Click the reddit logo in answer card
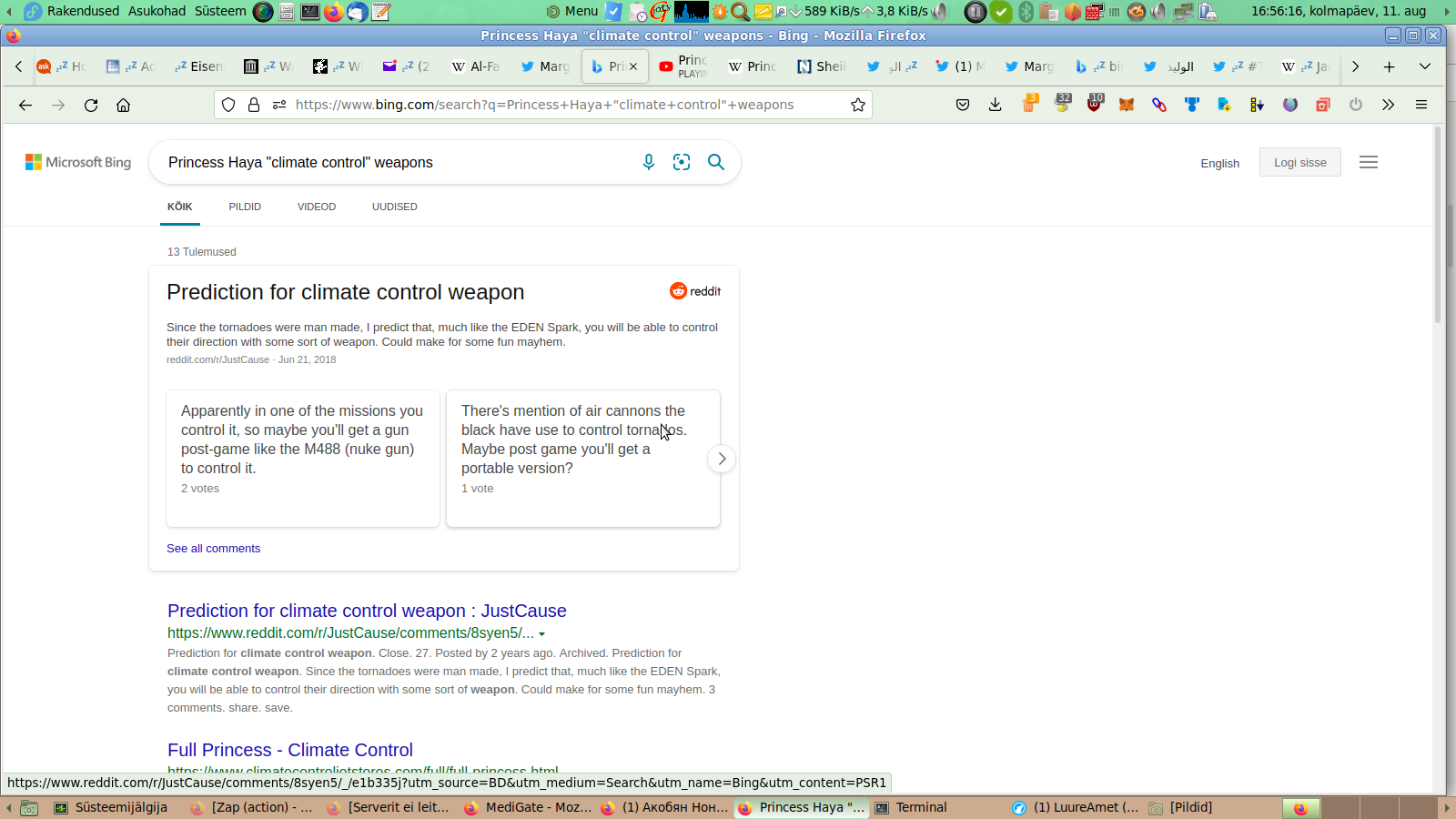Screen dimensions: 1456x819 pos(695,291)
